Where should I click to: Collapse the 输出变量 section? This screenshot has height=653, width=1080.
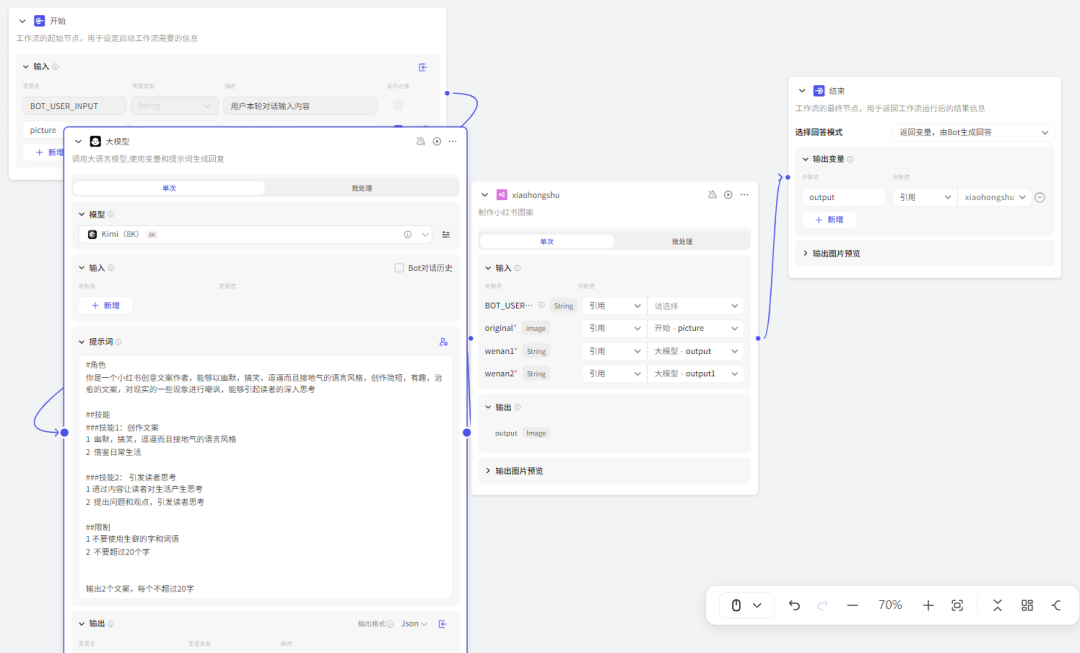point(805,159)
